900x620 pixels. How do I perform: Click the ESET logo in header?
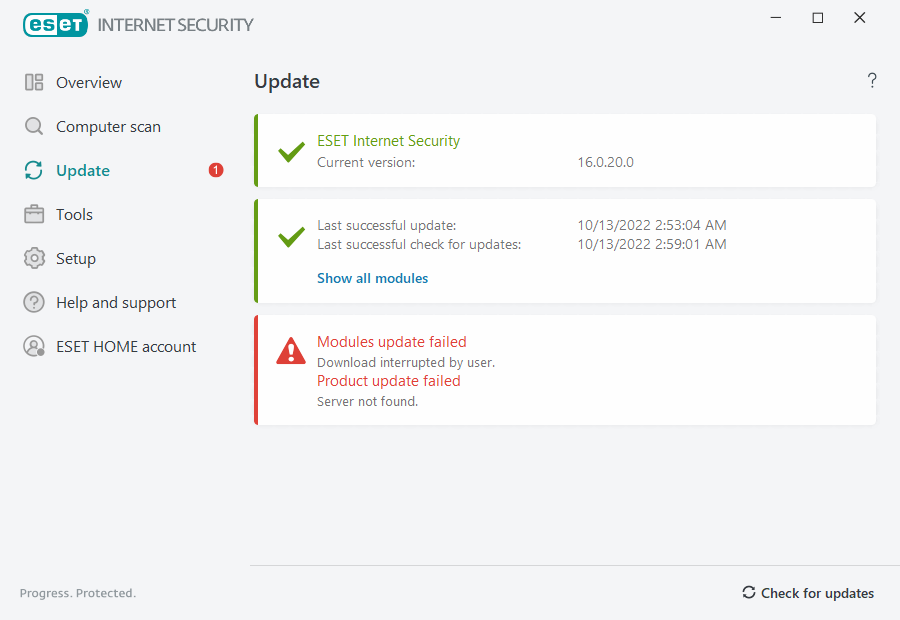56,24
